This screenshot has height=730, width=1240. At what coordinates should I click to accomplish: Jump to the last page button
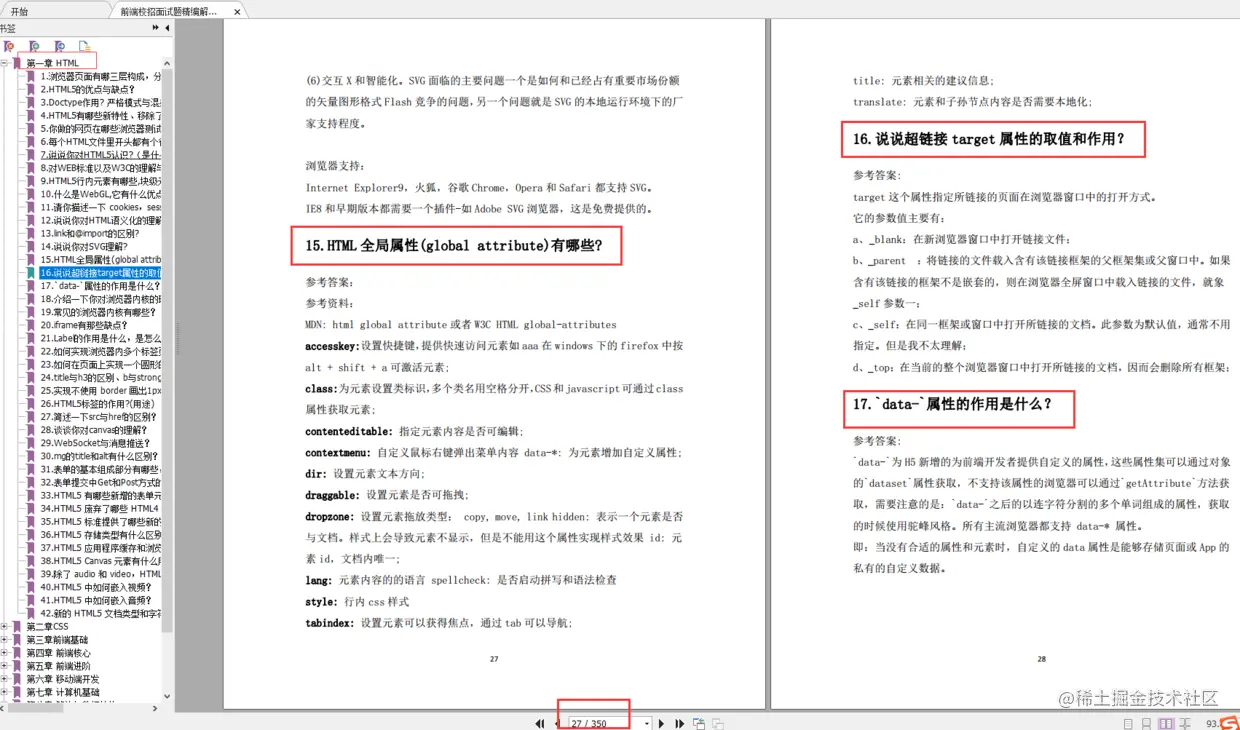680,723
